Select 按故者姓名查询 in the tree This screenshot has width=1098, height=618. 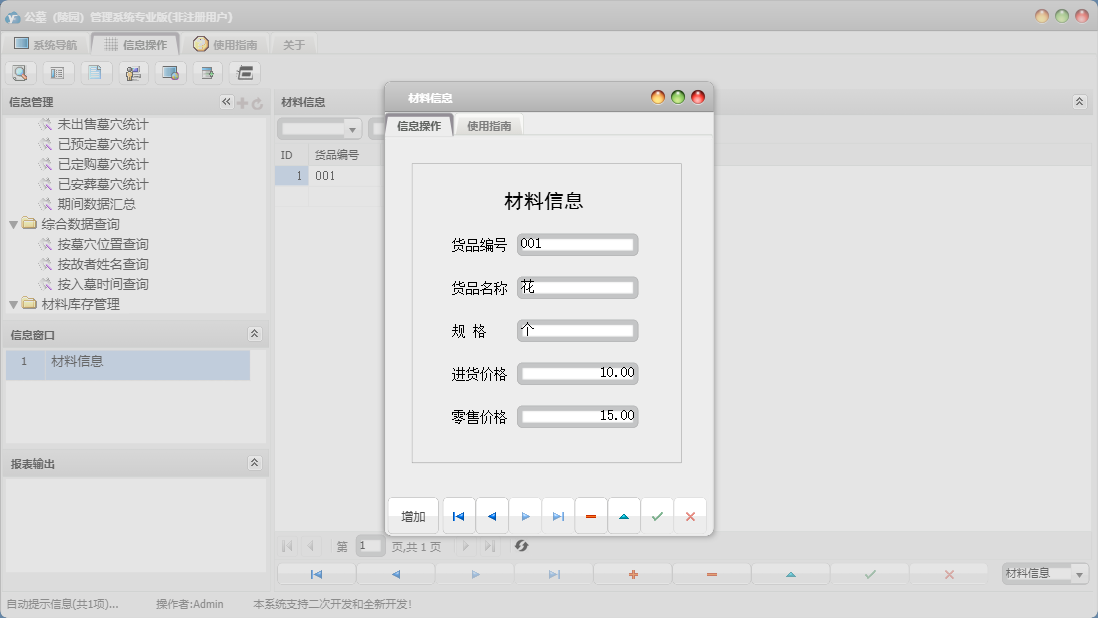coord(103,264)
